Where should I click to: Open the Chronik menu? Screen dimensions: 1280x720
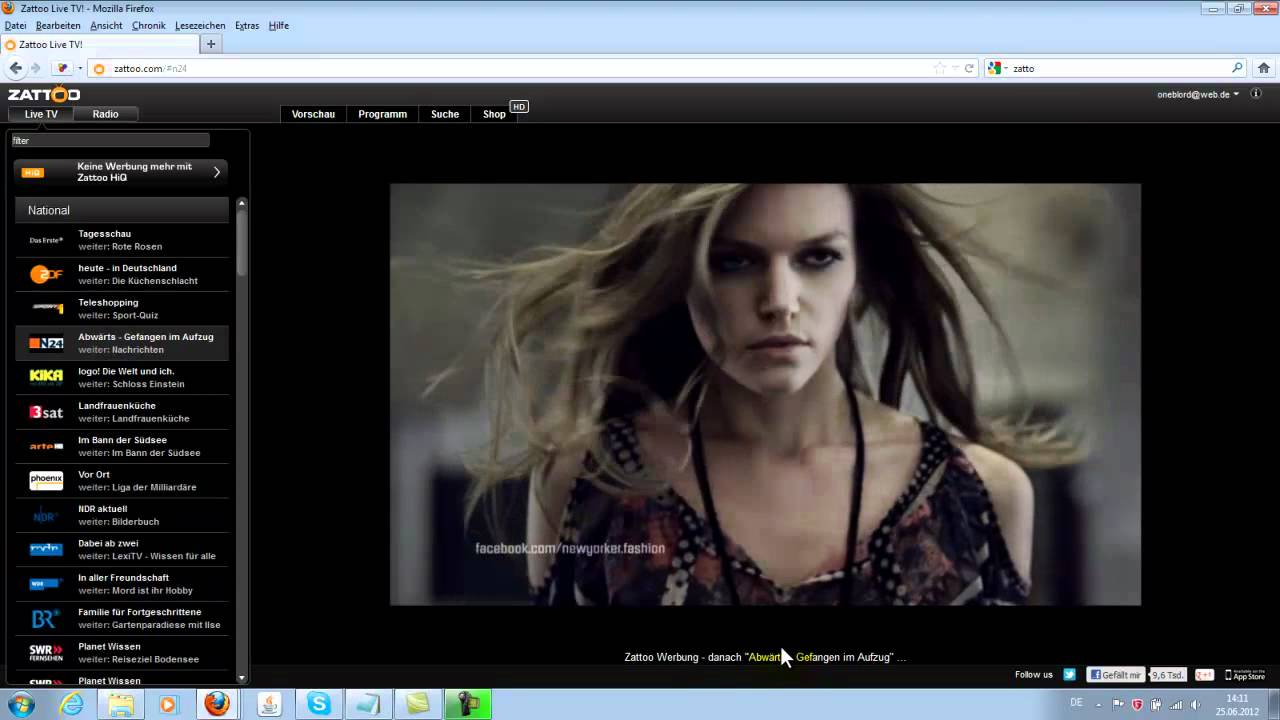[x=149, y=25]
